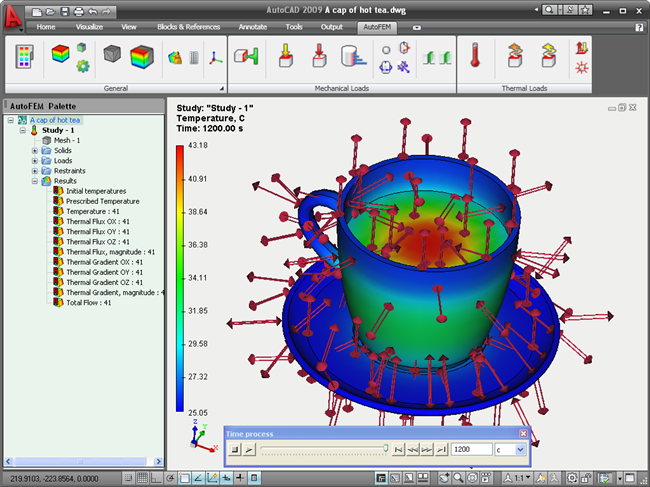Open the Output ribbon tab
The width and height of the screenshot is (650, 487).
[x=332, y=27]
